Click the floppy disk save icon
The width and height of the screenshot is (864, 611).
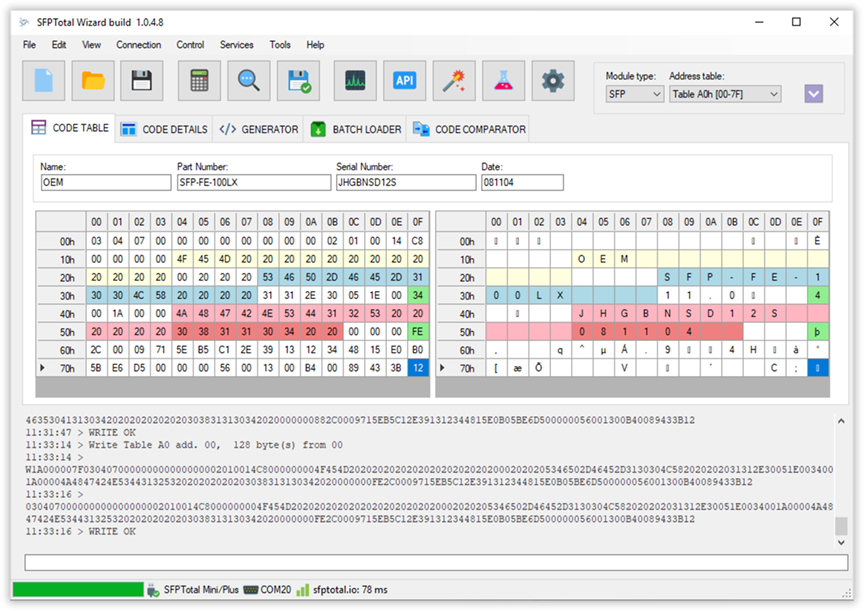click(142, 81)
